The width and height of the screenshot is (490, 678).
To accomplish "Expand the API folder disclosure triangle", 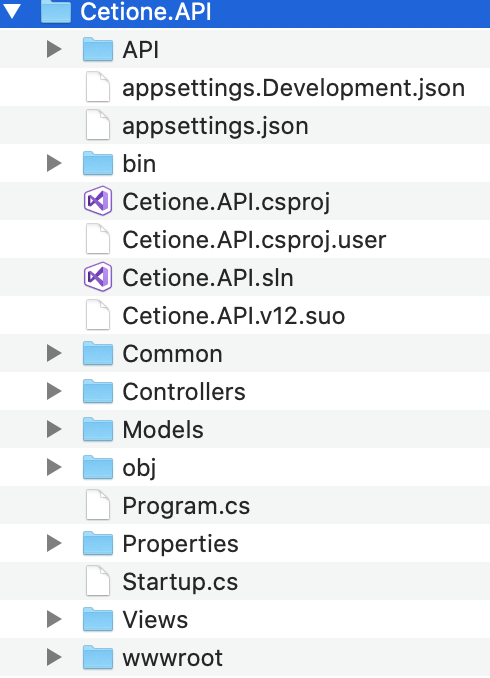I will (54, 49).
